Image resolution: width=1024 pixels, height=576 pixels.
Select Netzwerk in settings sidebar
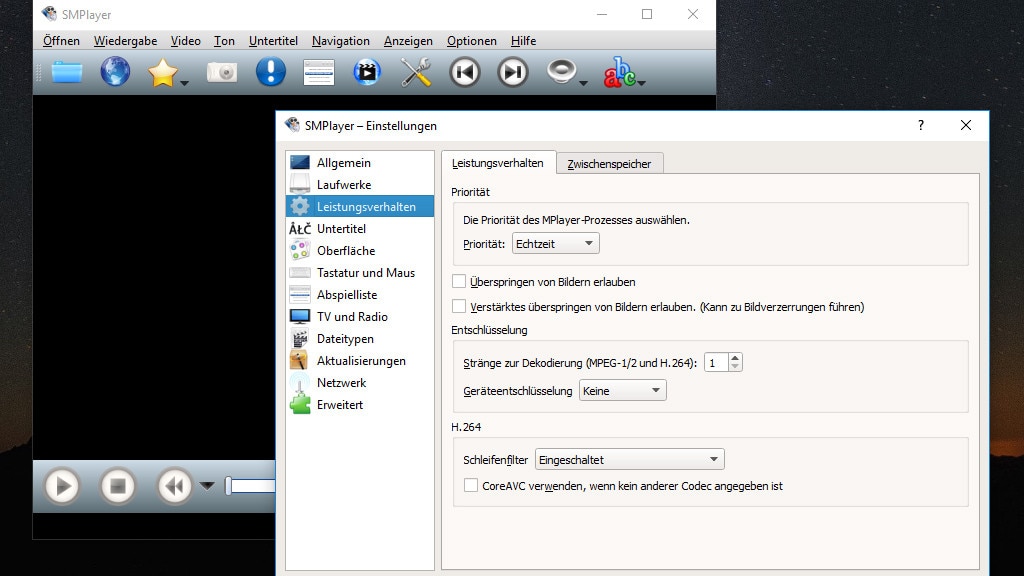click(x=360, y=383)
